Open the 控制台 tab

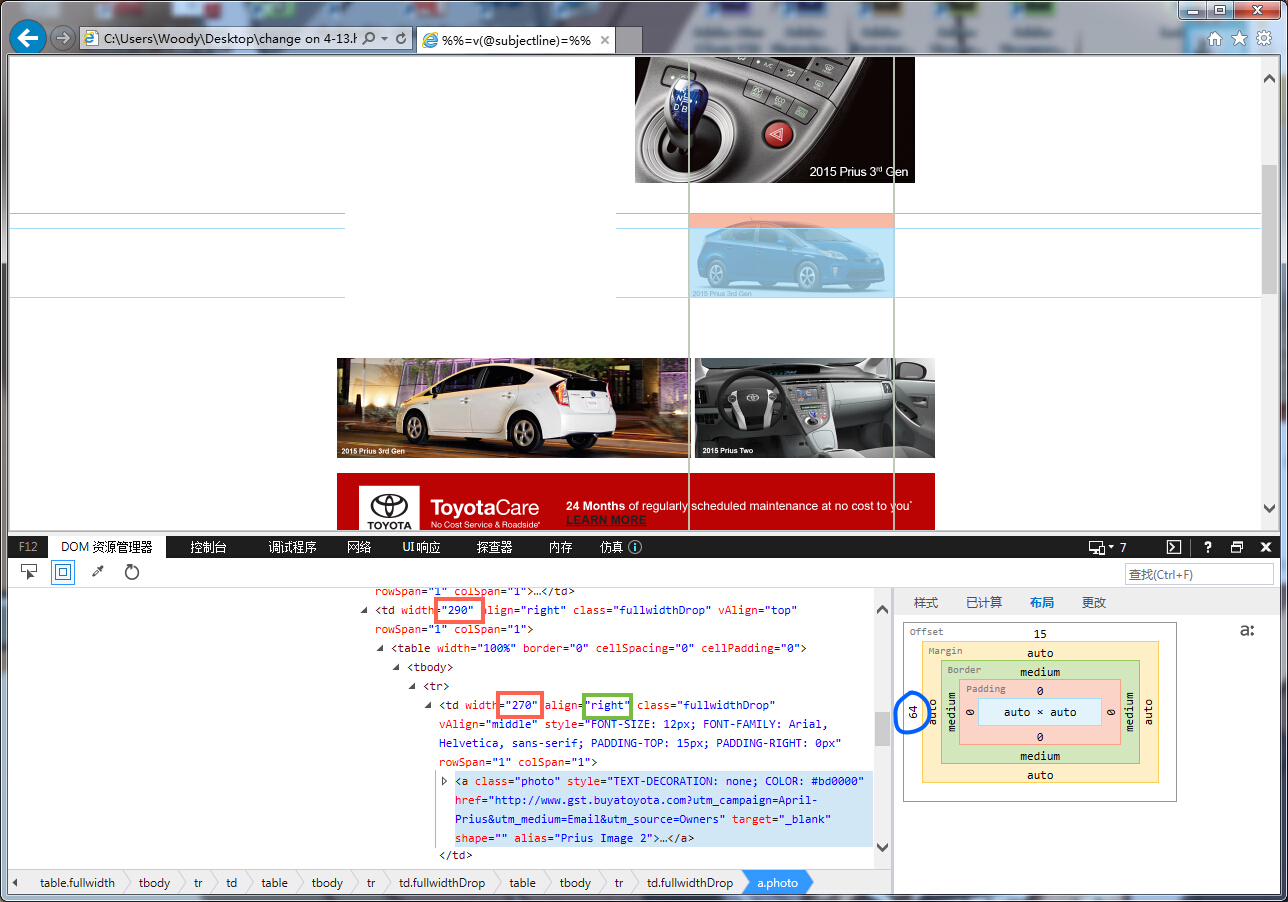click(x=208, y=547)
